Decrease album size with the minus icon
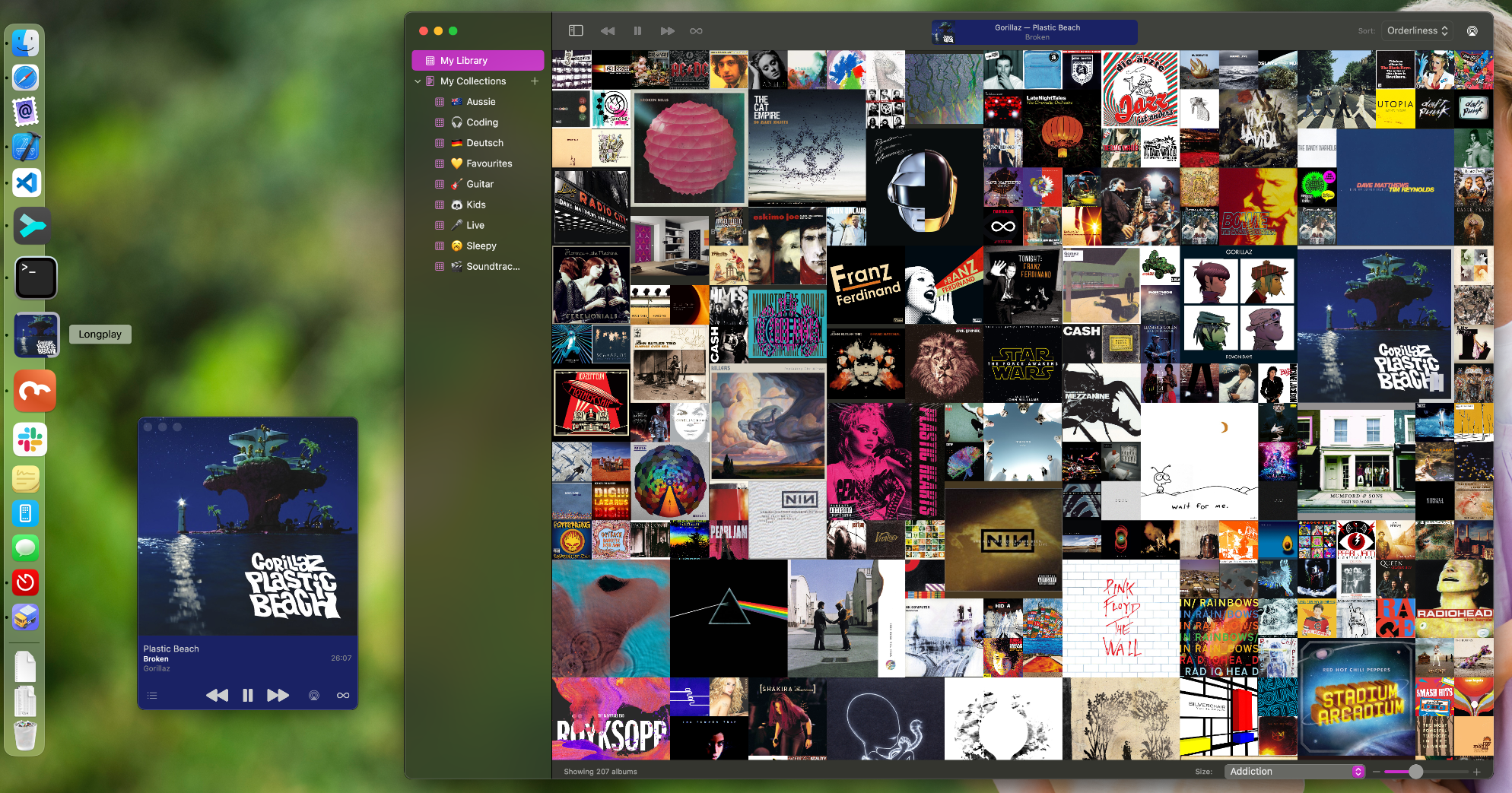 (x=1376, y=772)
